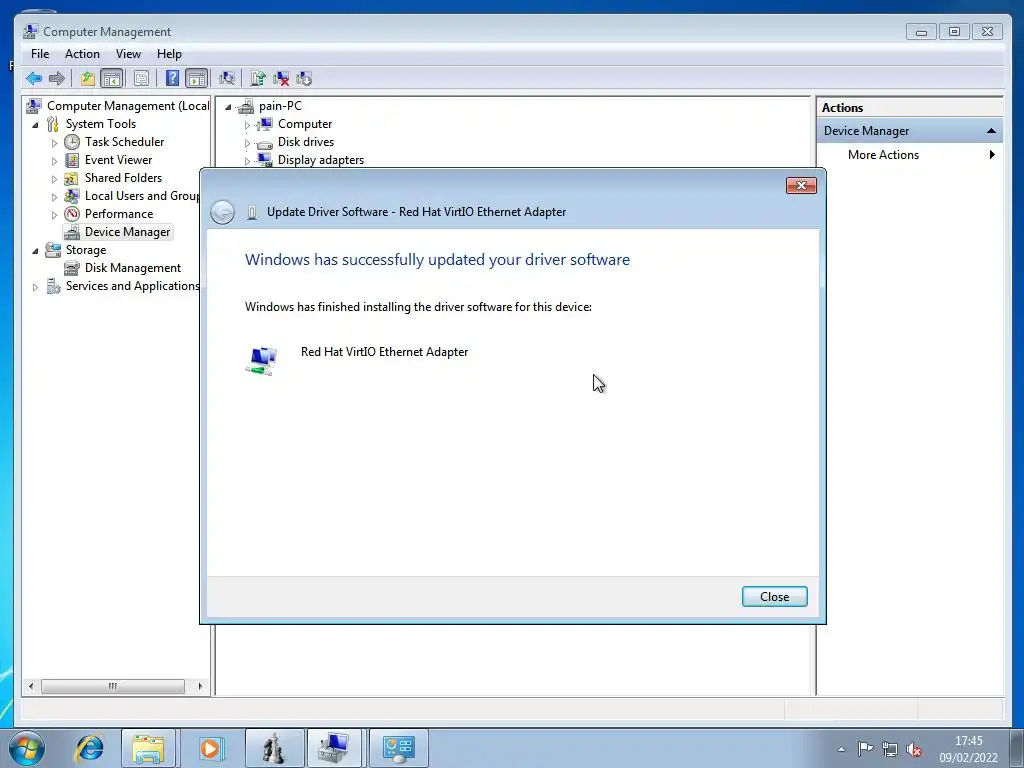Collapse the pain-PC device tree
This screenshot has width=1024, height=768.
(x=228, y=106)
